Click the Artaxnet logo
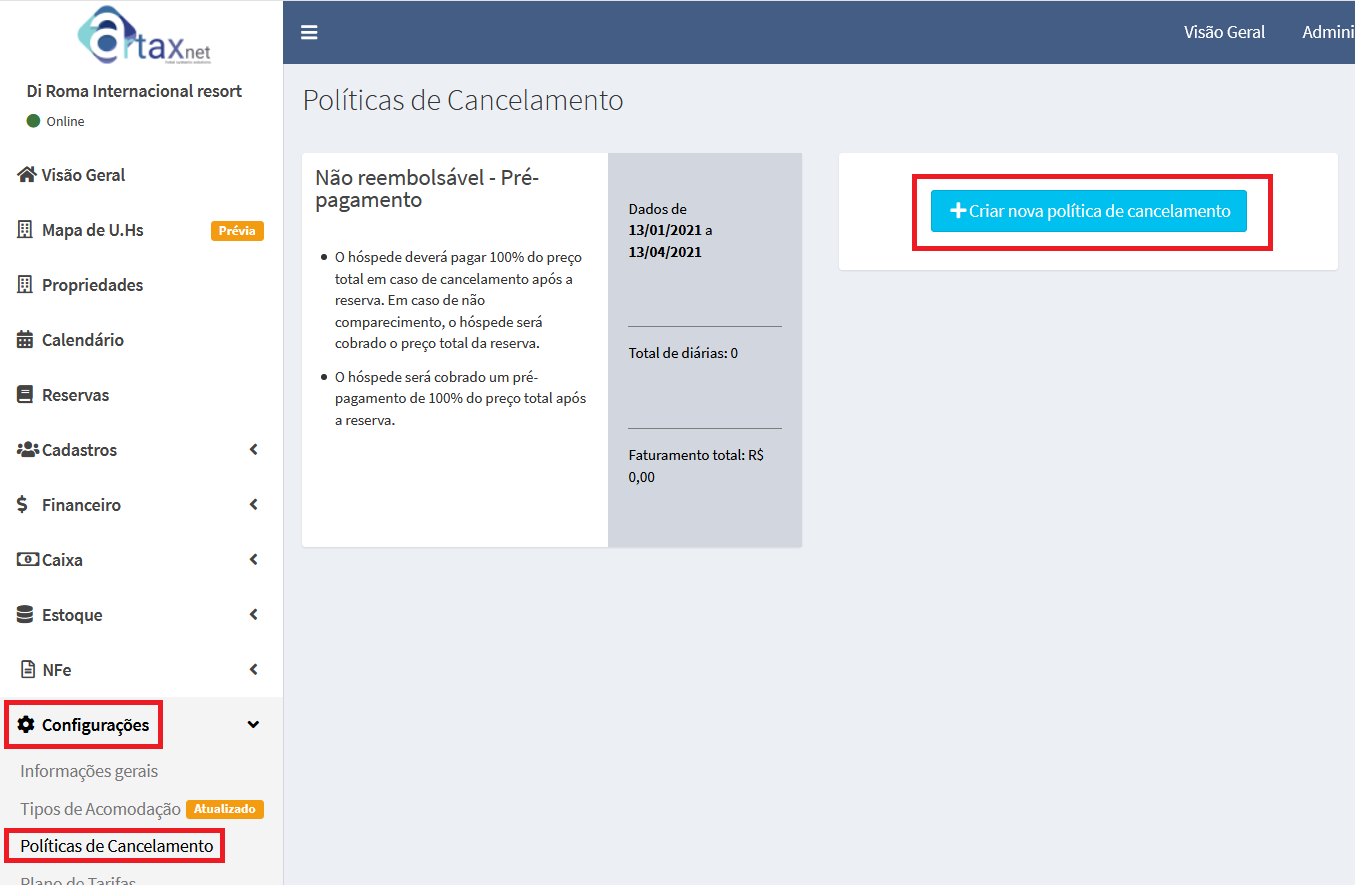 pyautogui.click(x=144, y=35)
